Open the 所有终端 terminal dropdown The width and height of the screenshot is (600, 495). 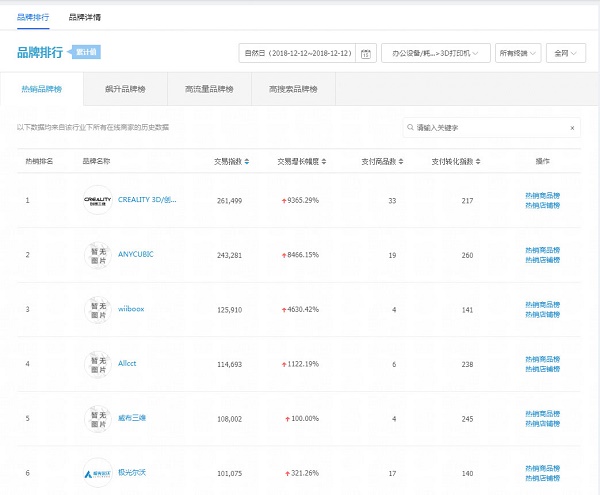pos(518,53)
